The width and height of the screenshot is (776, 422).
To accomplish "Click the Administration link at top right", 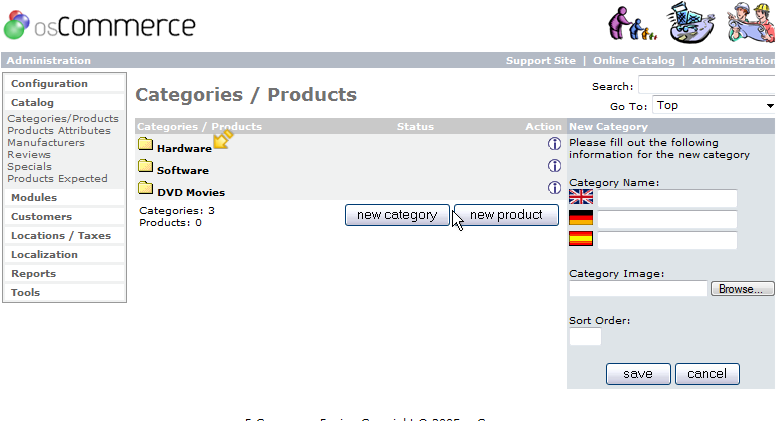I will click(733, 60).
